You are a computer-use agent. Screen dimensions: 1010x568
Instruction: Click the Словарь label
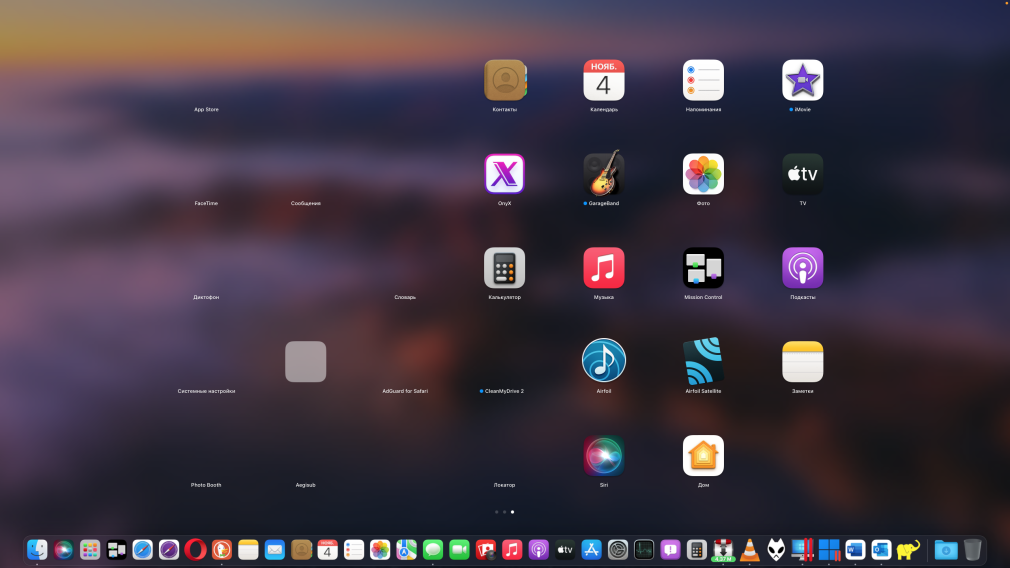point(405,298)
